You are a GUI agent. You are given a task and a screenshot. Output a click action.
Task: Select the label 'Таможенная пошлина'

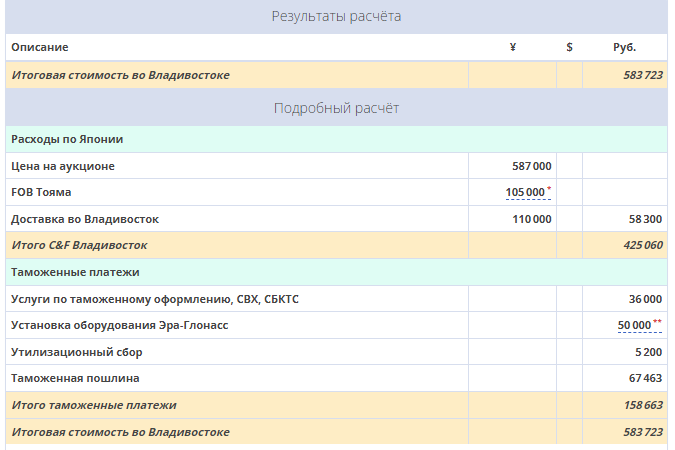click(75, 379)
